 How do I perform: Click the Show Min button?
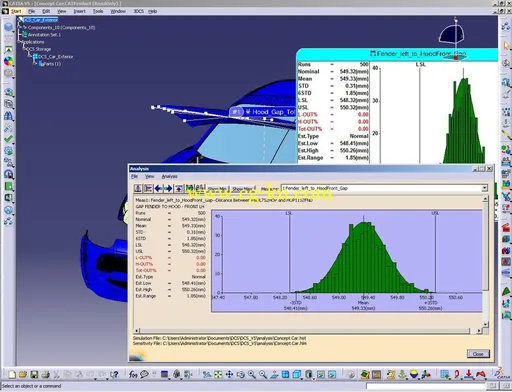(x=217, y=189)
